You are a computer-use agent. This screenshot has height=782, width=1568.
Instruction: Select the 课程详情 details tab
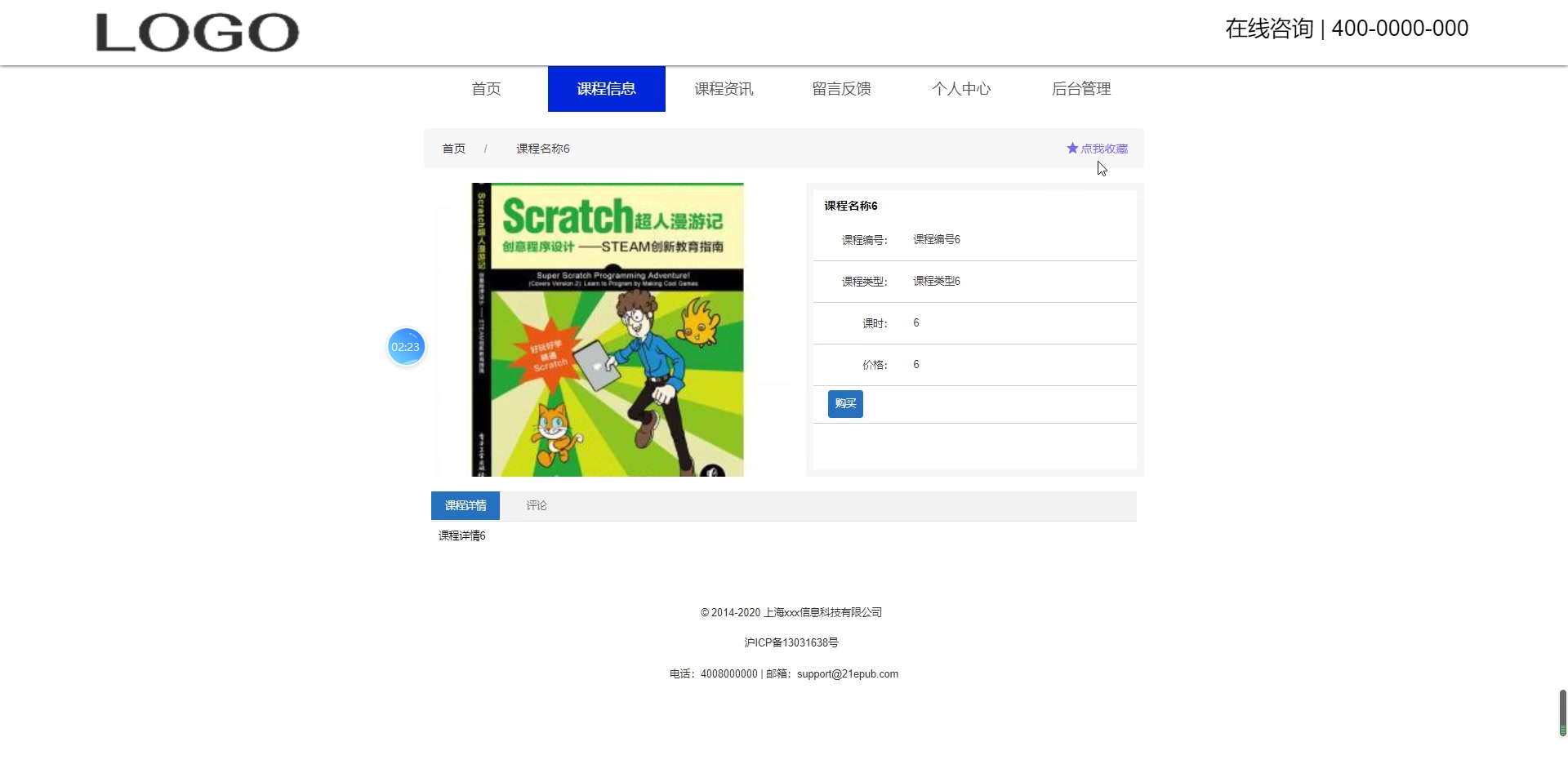click(465, 505)
